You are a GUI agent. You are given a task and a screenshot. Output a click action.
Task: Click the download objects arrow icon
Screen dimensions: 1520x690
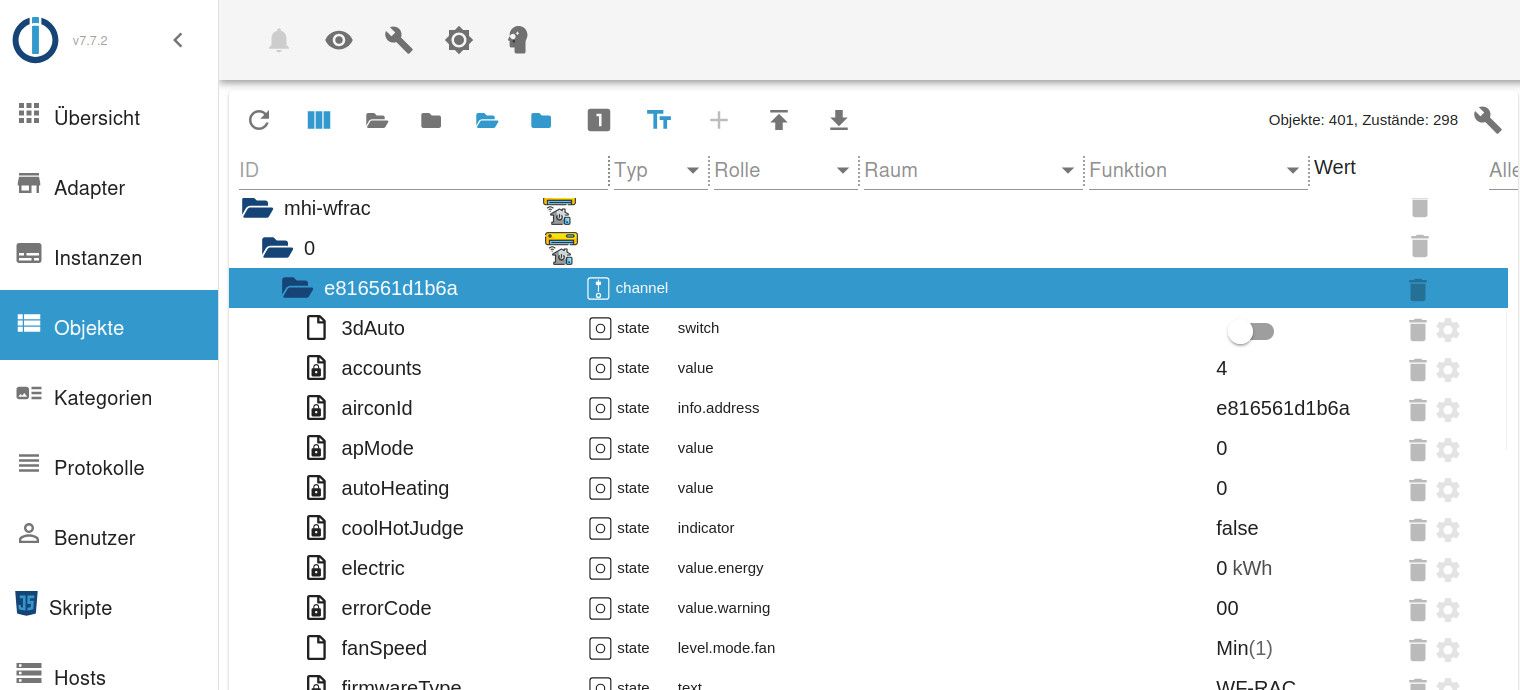pyautogui.click(x=839, y=120)
